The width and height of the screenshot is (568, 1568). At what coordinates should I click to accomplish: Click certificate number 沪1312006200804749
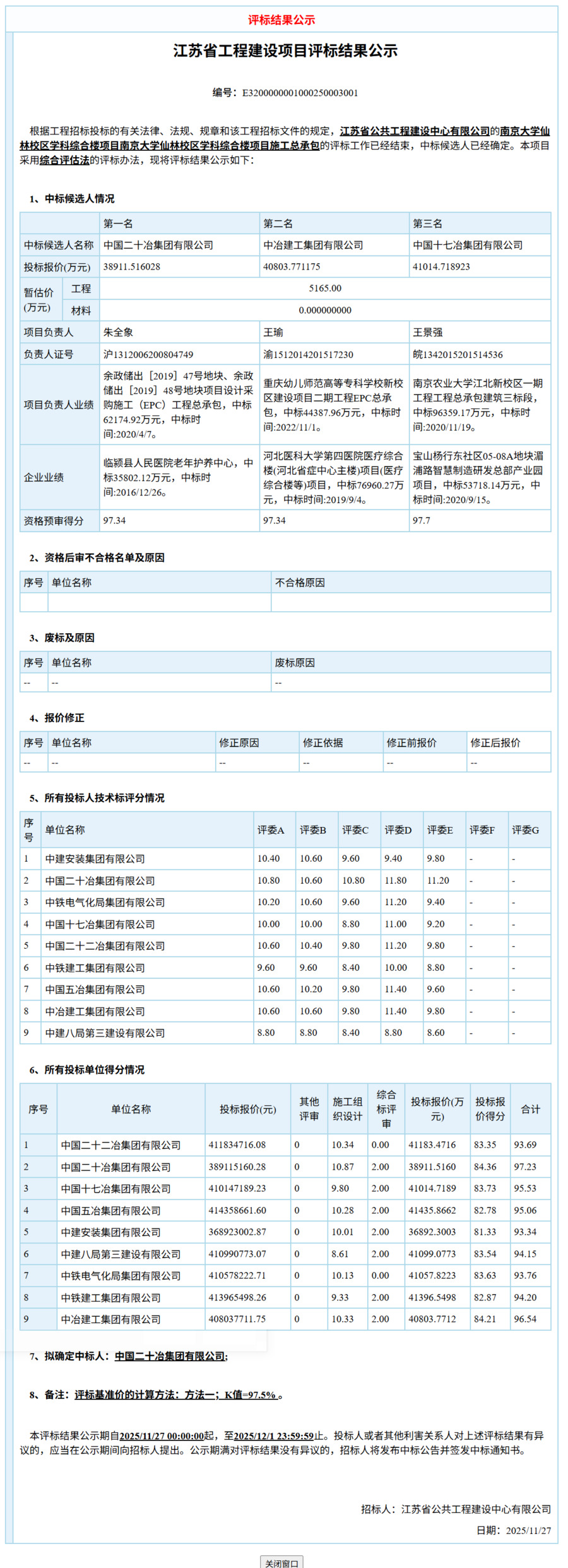(x=148, y=355)
